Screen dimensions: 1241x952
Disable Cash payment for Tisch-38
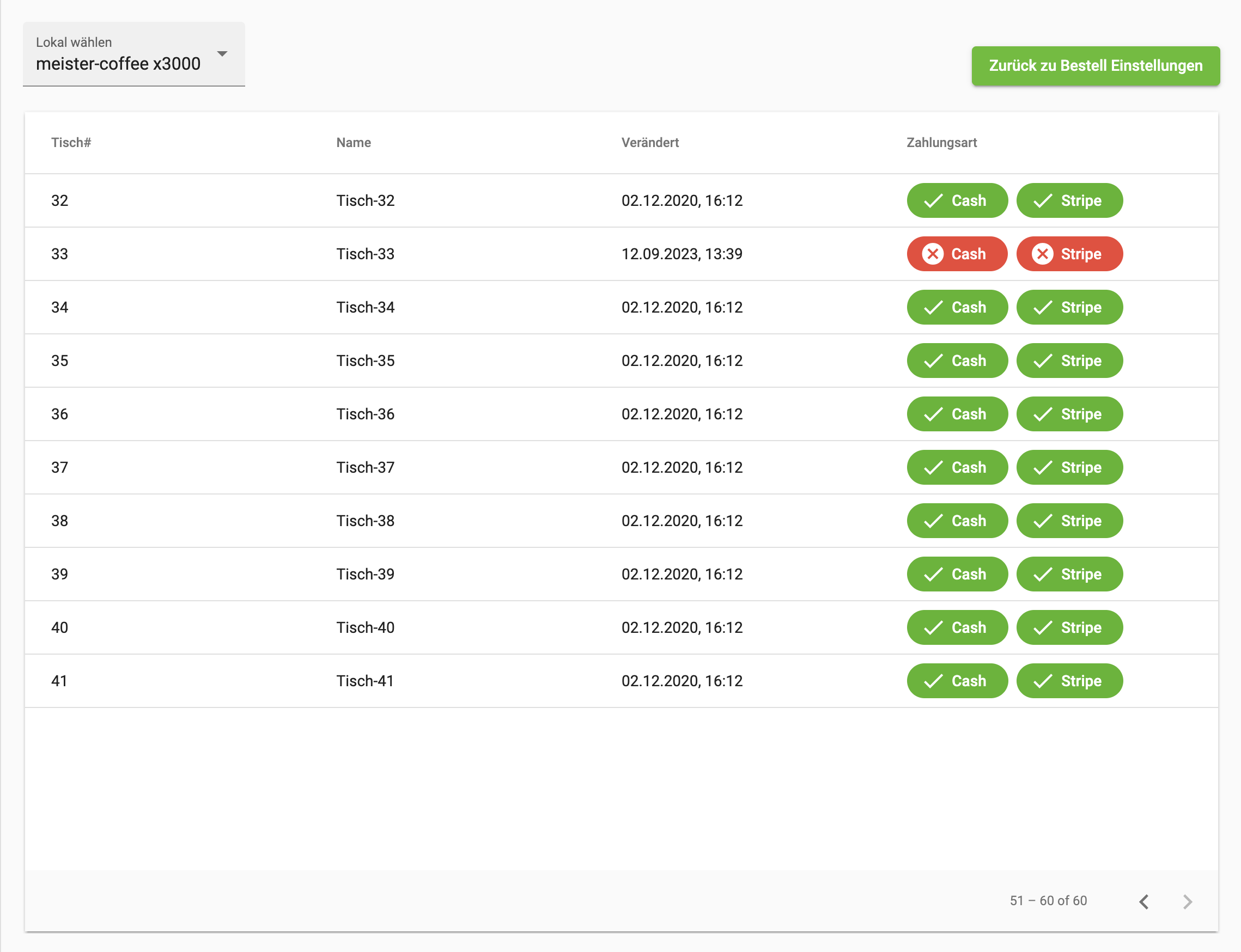tap(957, 520)
